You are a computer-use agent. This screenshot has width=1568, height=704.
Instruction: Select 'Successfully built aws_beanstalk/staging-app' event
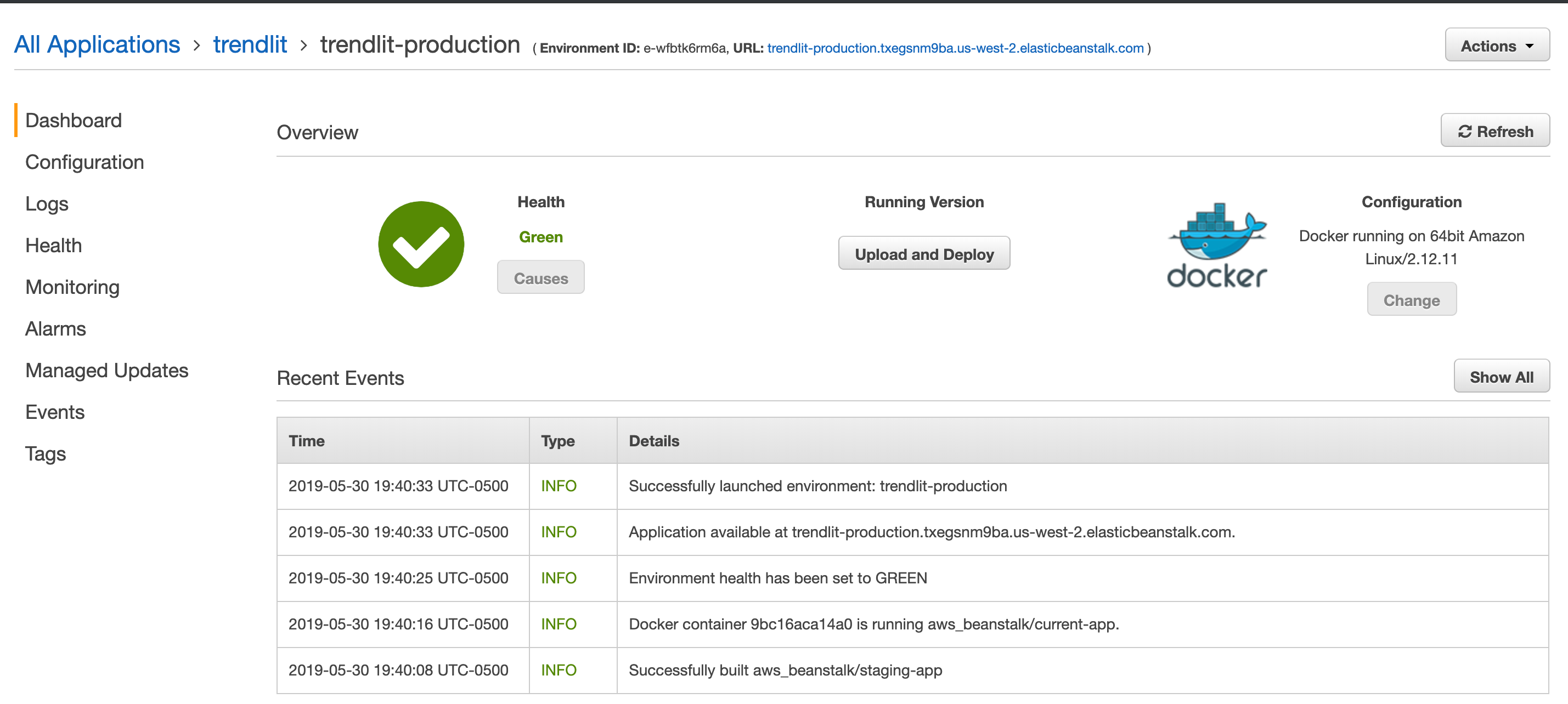point(785,669)
